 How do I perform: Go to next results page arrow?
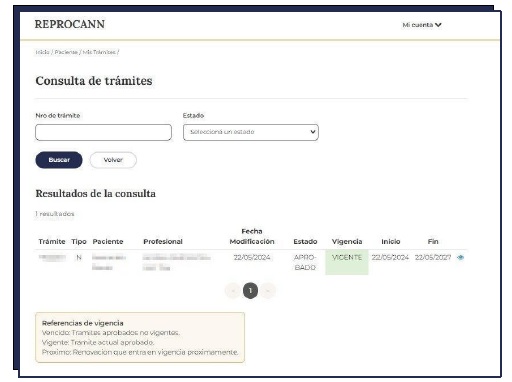pyautogui.click(x=268, y=291)
